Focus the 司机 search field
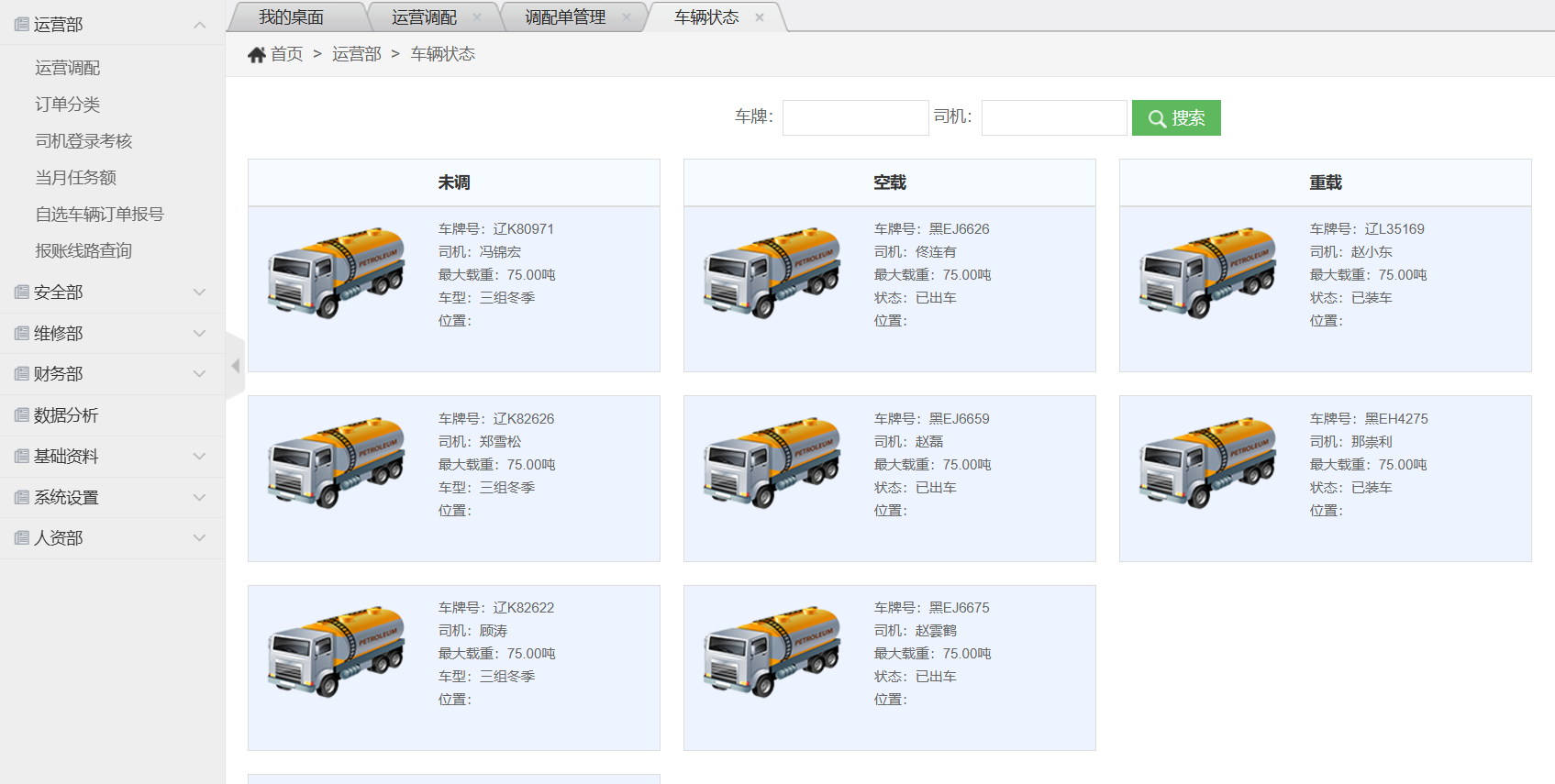The height and width of the screenshot is (784, 1555). click(x=1053, y=118)
